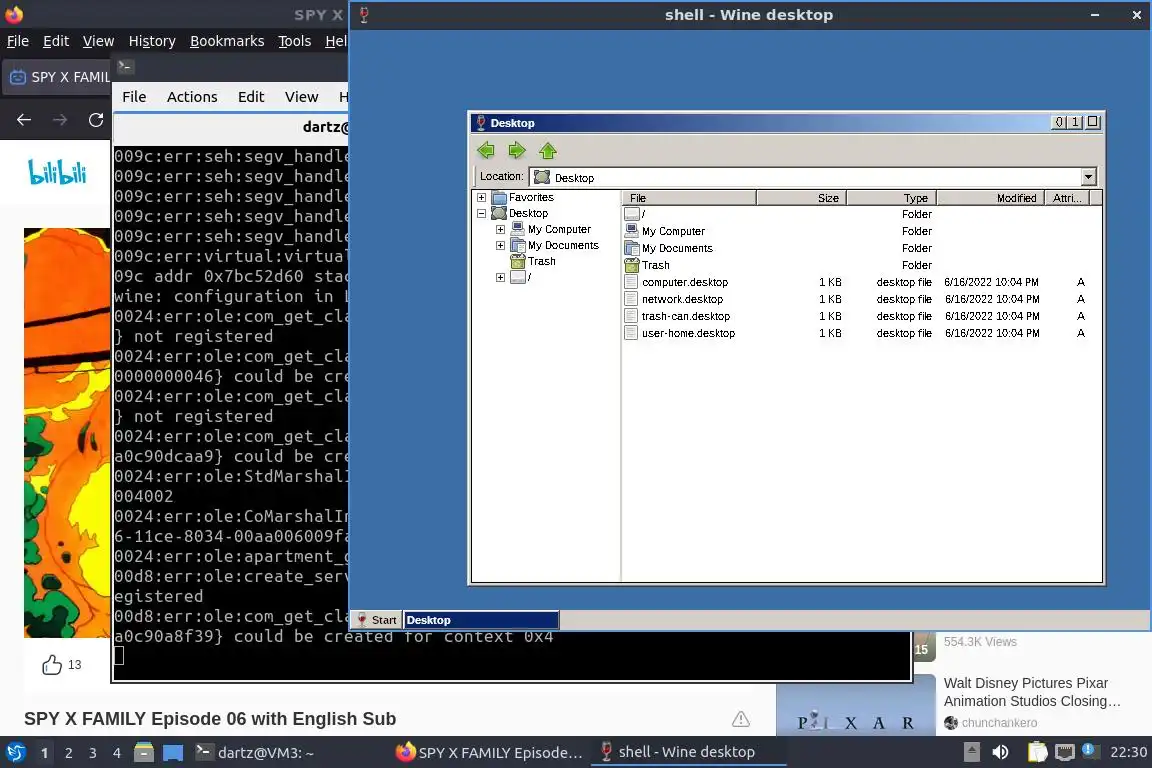Click the thumbs-up like icon
Viewport: 1152px width, 768px height.
click(51, 664)
